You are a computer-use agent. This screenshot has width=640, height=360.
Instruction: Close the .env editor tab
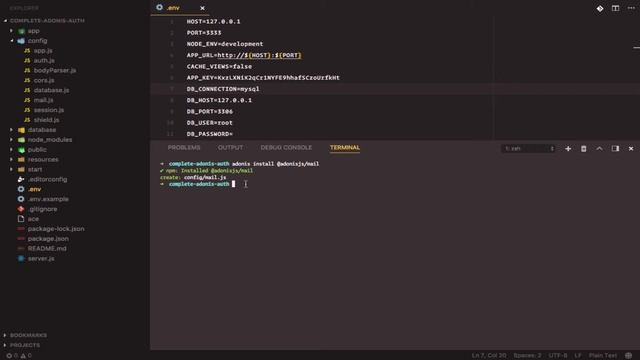[202, 8]
